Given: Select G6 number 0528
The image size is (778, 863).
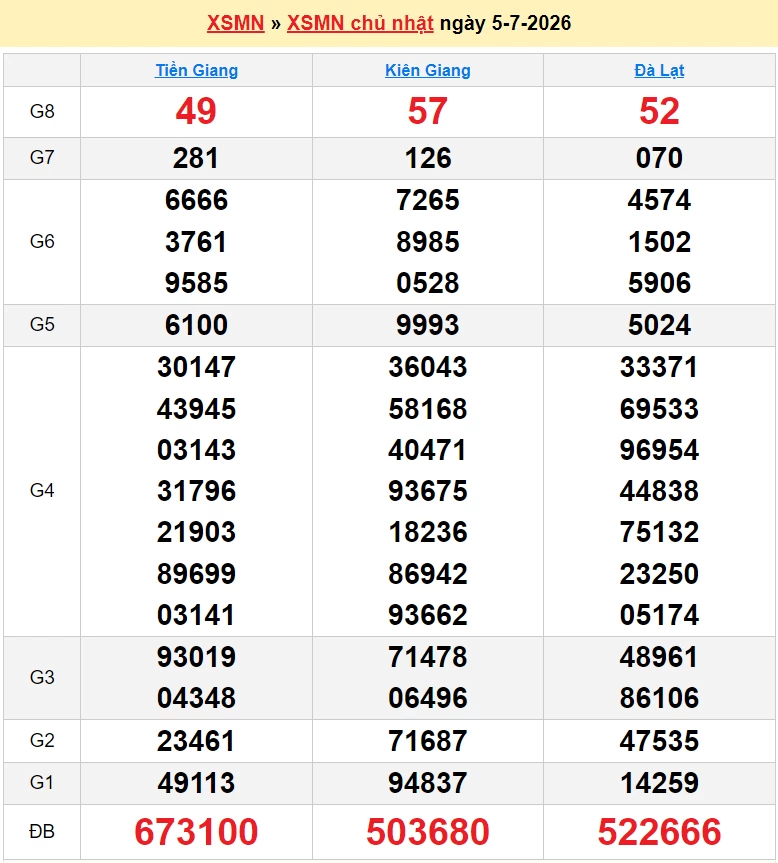Looking at the screenshot, I should pyautogui.click(x=428, y=283).
